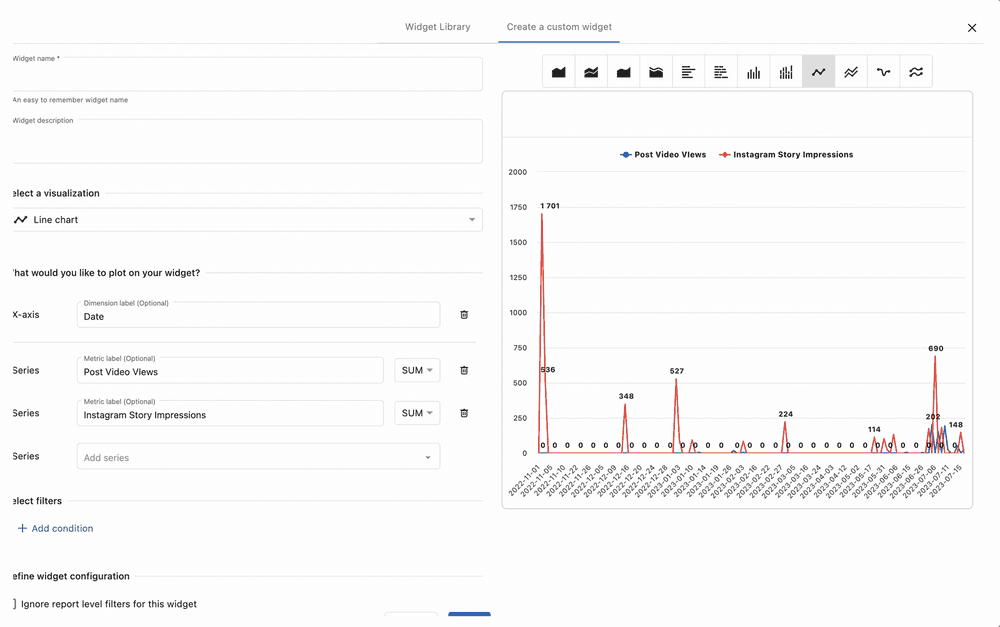The height and width of the screenshot is (627, 1000).
Task: Pick the stacked horizontal bar chart icon
Action: 721,72
